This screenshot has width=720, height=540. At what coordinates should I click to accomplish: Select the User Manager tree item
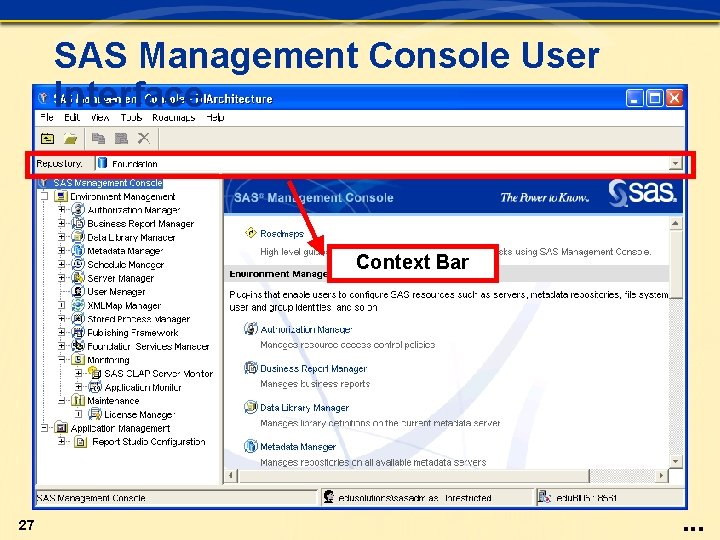point(116,292)
